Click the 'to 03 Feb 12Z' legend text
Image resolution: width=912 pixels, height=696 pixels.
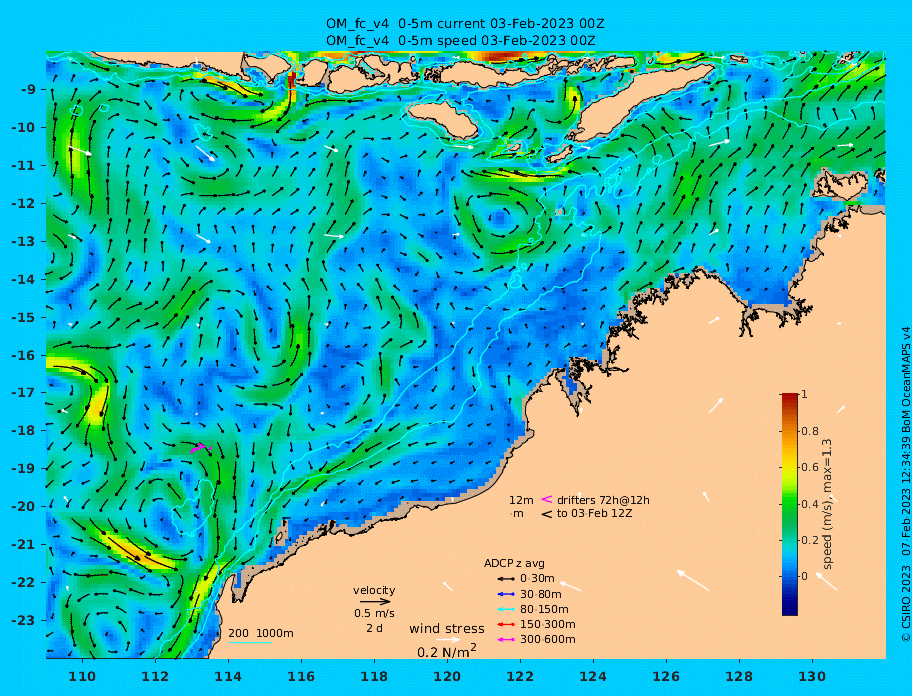click(x=594, y=513)
